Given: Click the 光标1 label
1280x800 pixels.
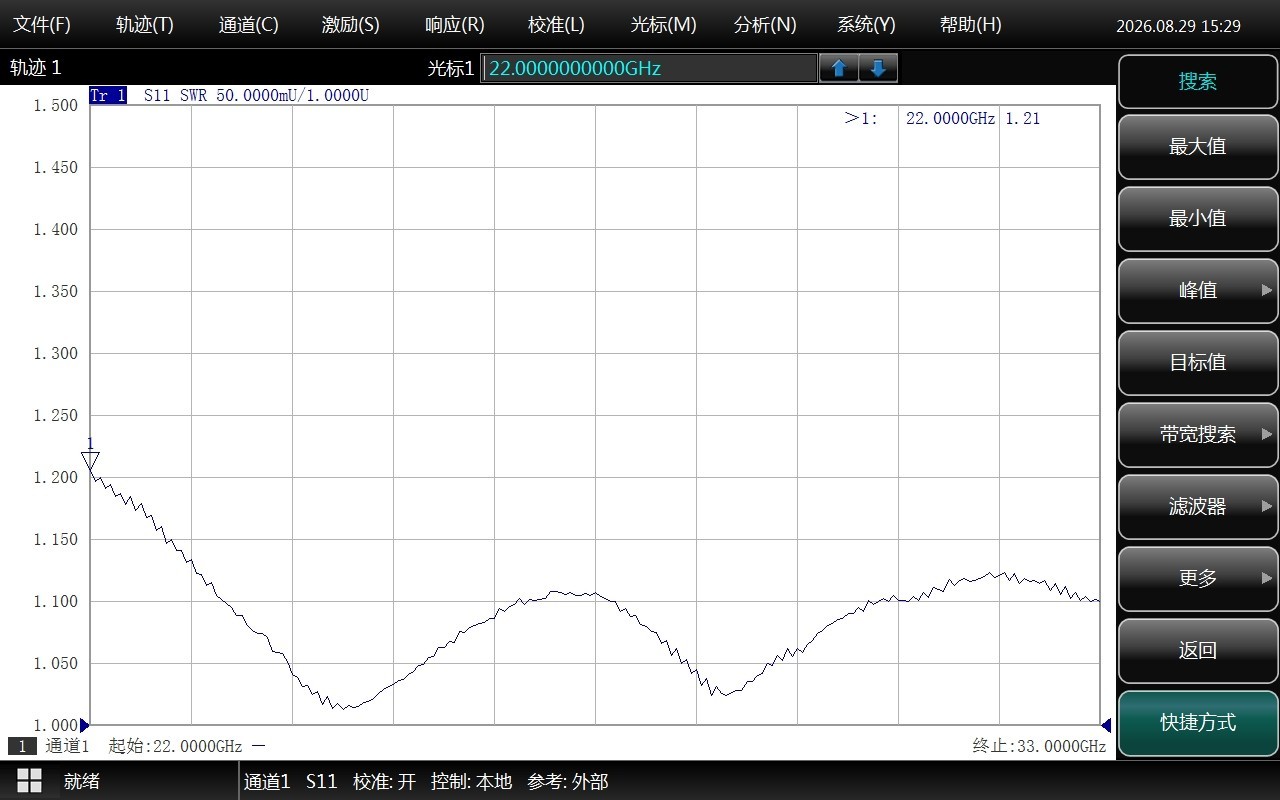Looking at the screenshot, I should 451,68.
